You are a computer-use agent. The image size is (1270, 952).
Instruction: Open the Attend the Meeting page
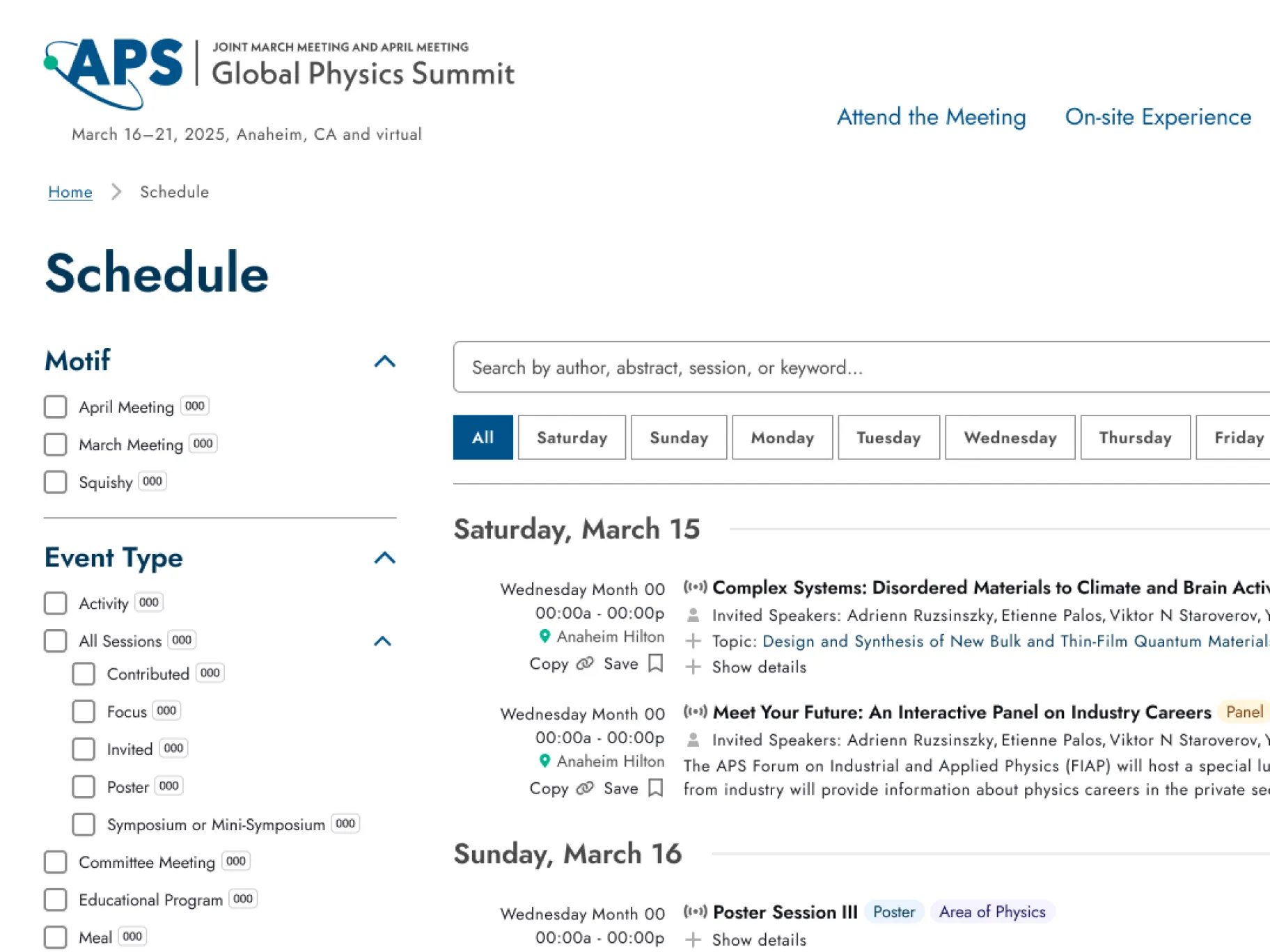point(931,117)
